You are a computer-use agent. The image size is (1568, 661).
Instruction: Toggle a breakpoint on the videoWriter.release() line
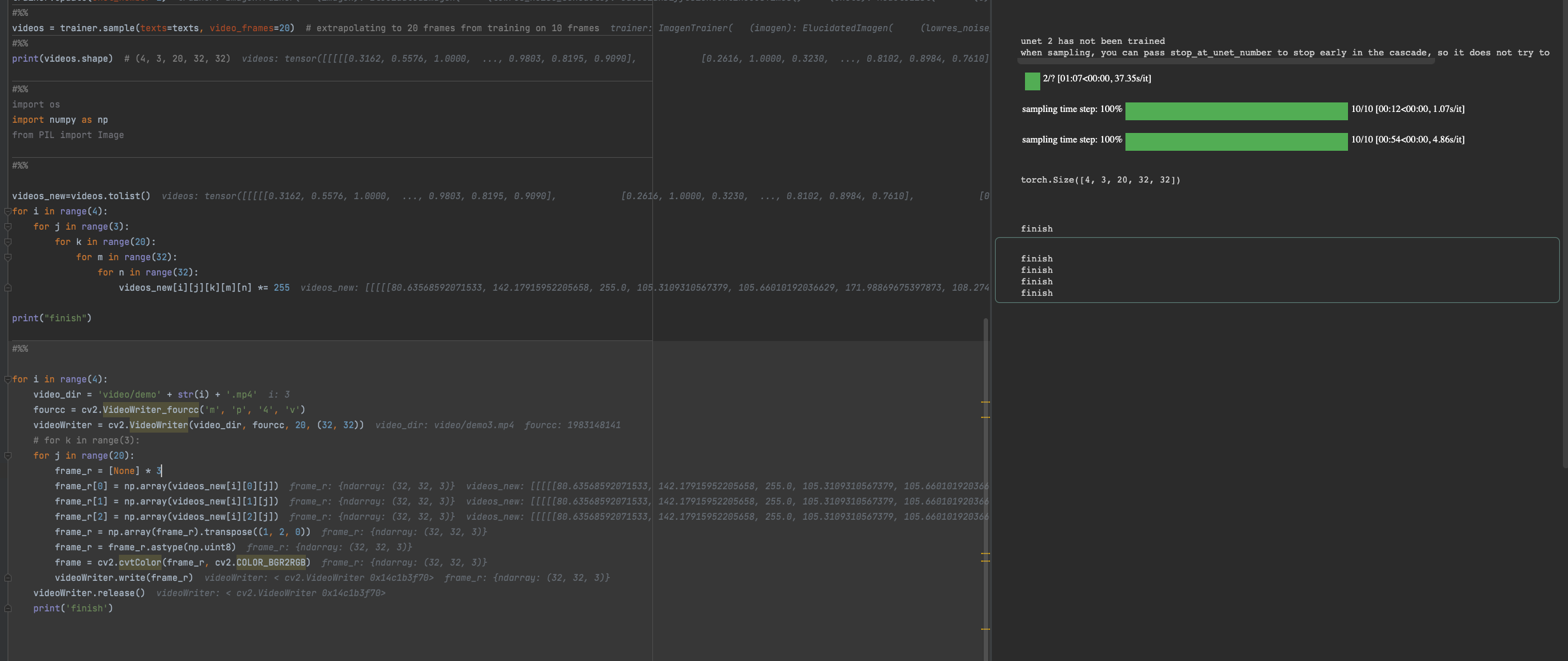click(3, 592)
